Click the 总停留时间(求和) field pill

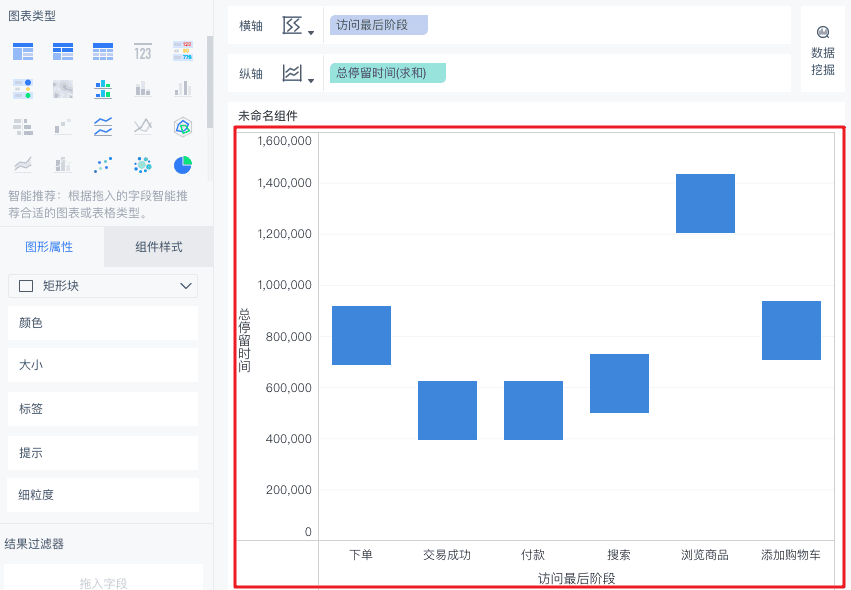pos(388,73)
